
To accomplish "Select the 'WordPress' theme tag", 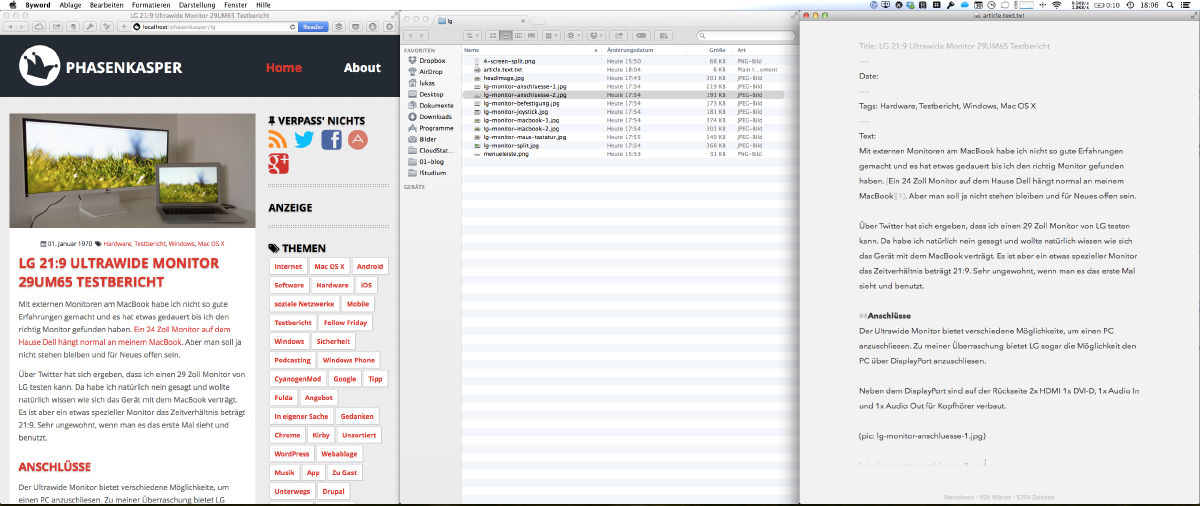I will (292, 454).
